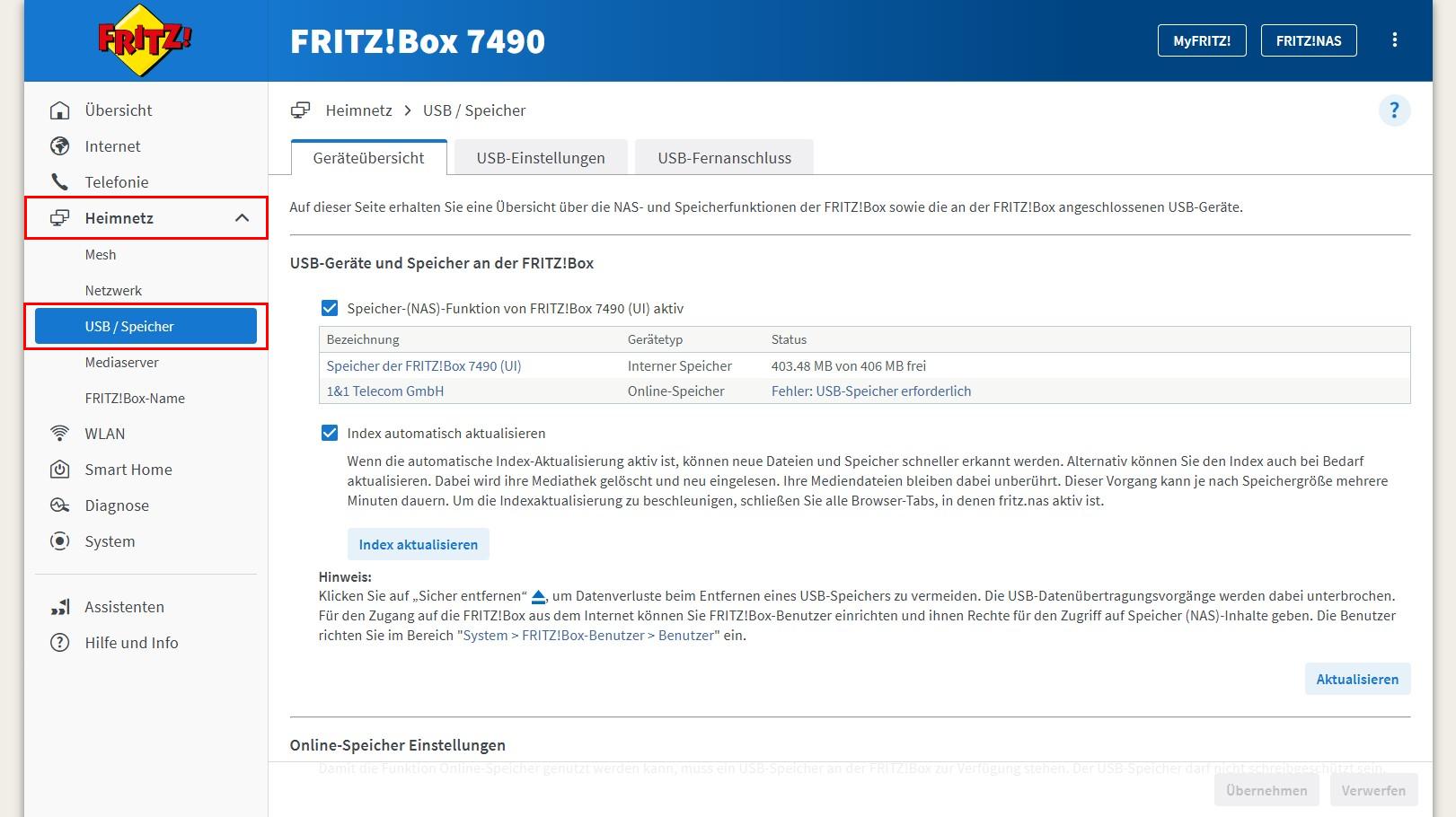Switch to USB-Fernanschluss tab
Image resolution: width=1456 pixels, height=817 pixels.
pyautogui.click(x=725, y=158)
